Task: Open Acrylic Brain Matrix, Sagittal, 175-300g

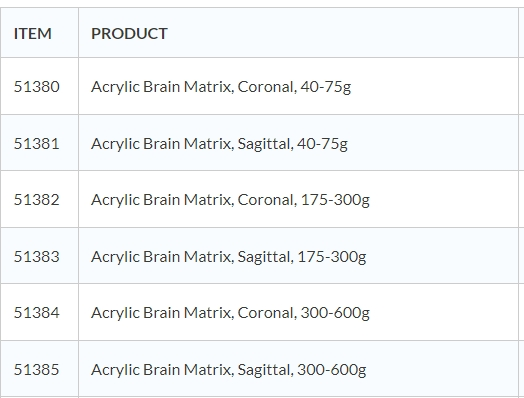Action: pos(229,257)
